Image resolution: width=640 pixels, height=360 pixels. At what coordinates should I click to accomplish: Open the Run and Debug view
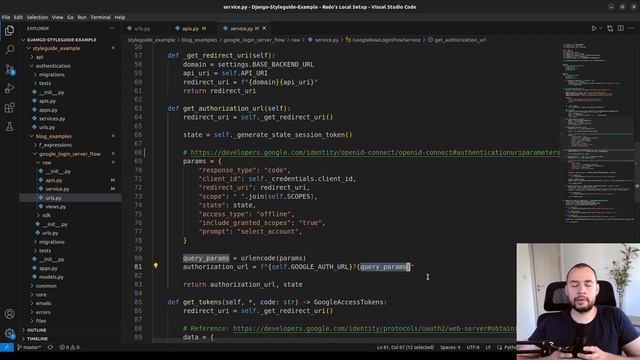coord(9,88)
